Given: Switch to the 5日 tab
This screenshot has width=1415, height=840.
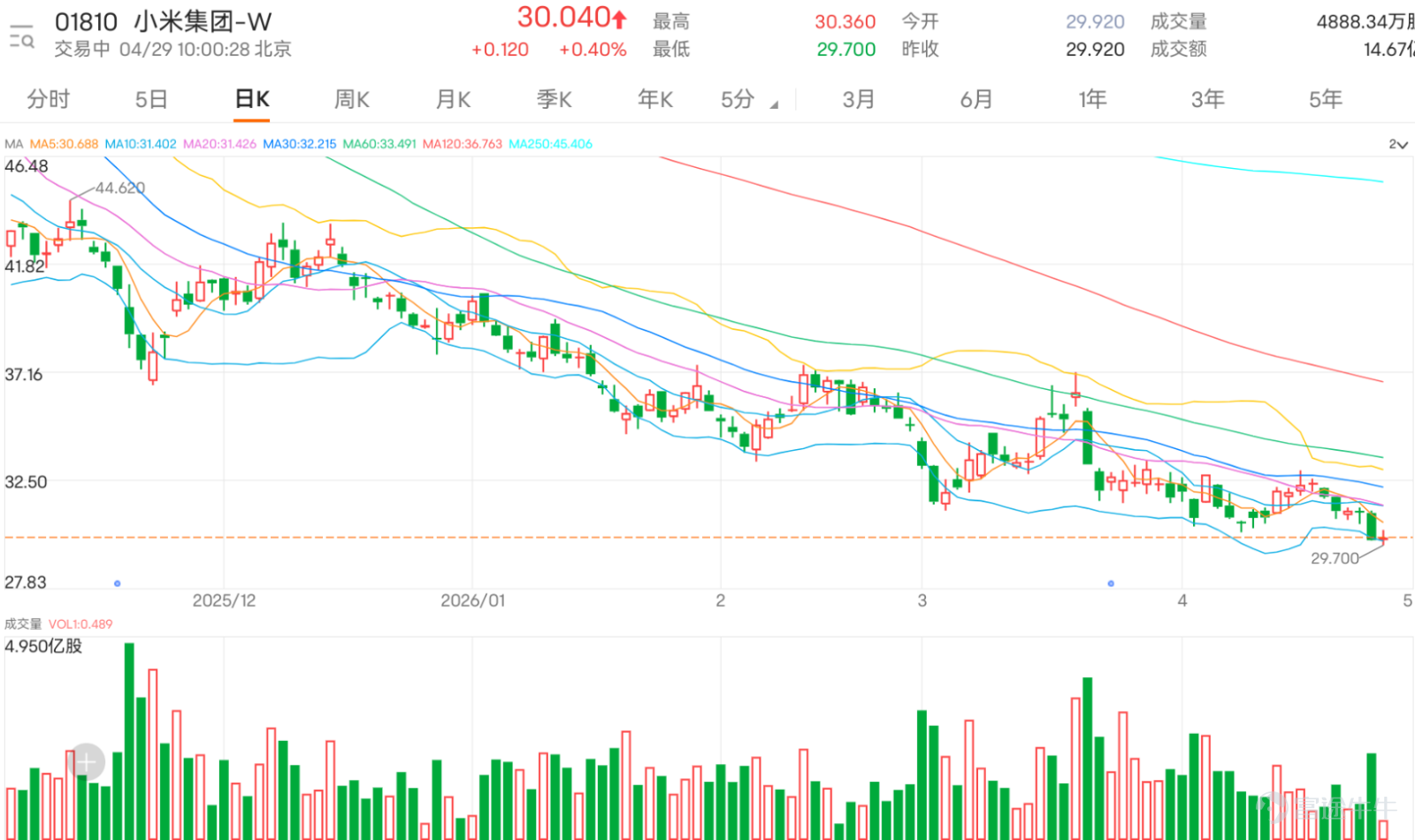Looking at the screenshot, I should 151,99.
